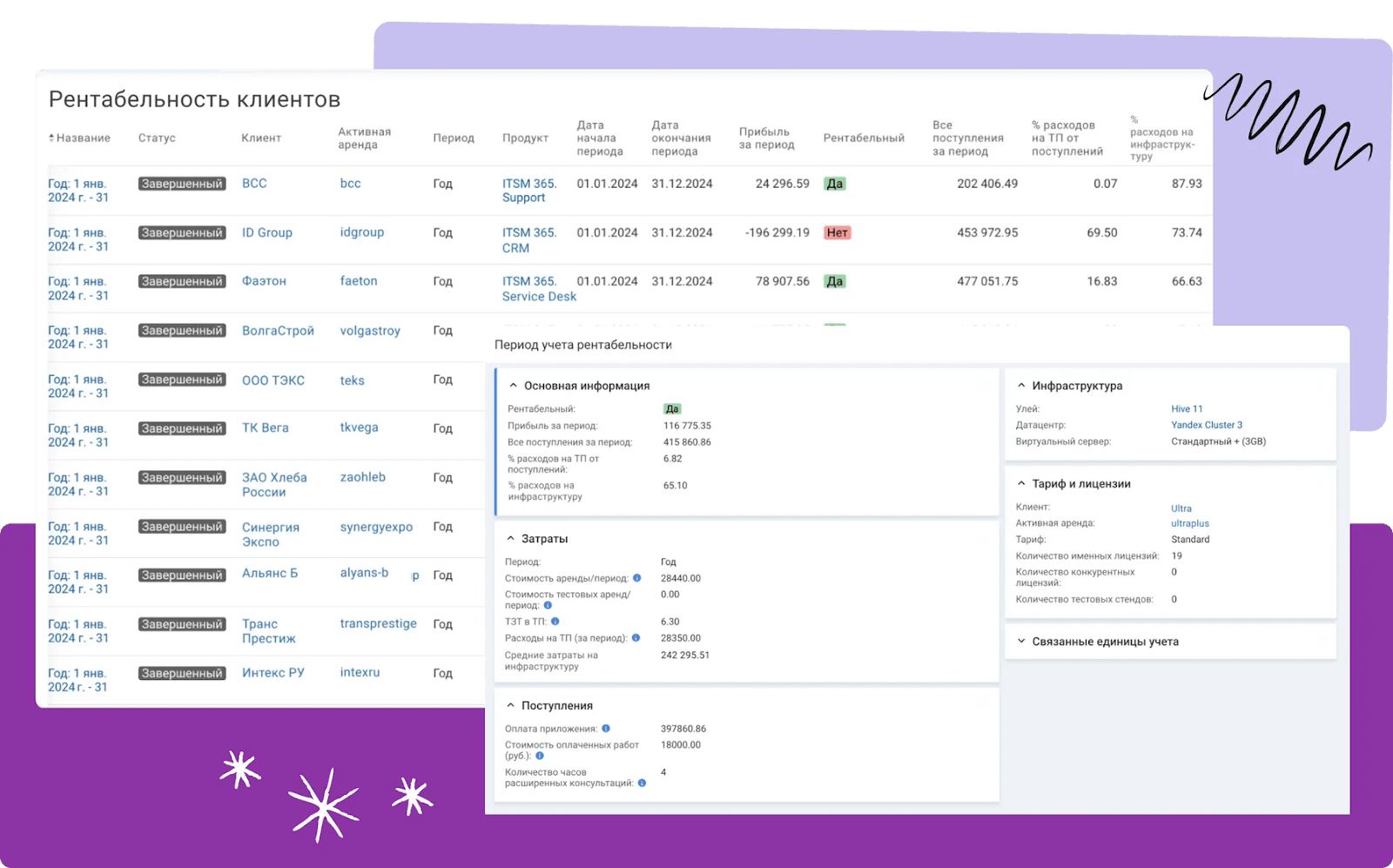The image size is (1393, 868).
Task: Open the Yandex Cluster 3 datacenter link
Action: [x=1206, y=425]
